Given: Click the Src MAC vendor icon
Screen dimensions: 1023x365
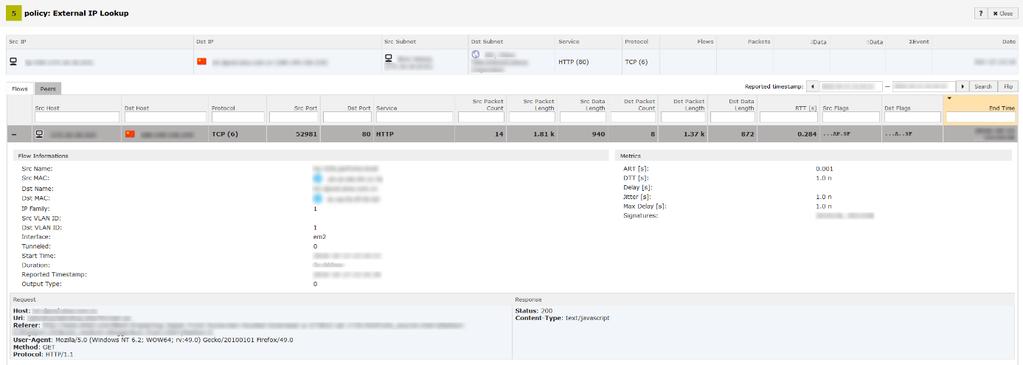Looking at the screenshot, I should pos(318,178).
